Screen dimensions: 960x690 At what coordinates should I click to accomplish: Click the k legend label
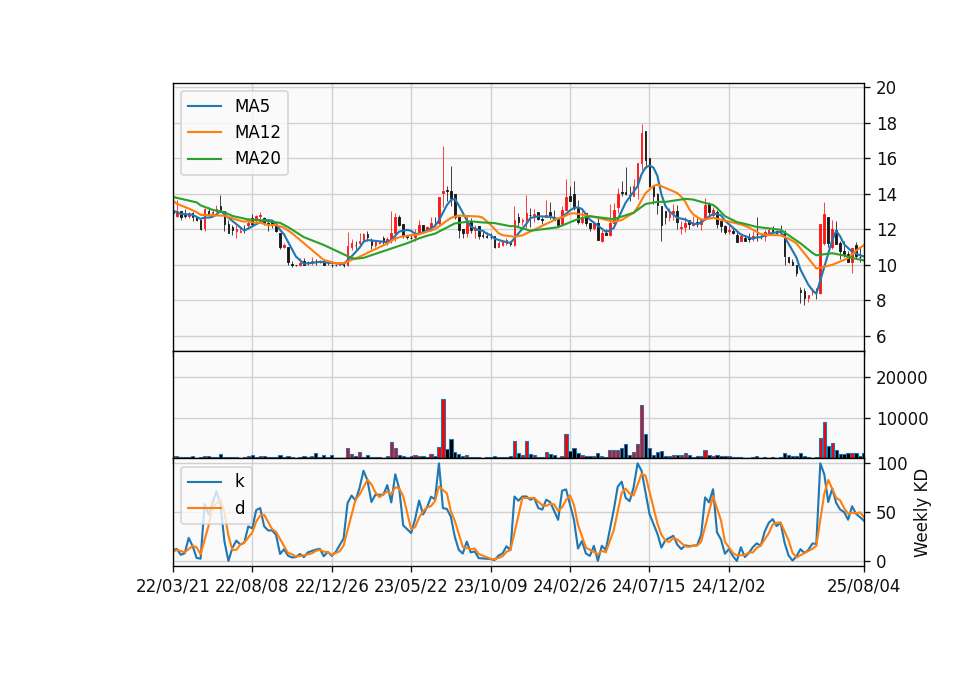[239, 481]
